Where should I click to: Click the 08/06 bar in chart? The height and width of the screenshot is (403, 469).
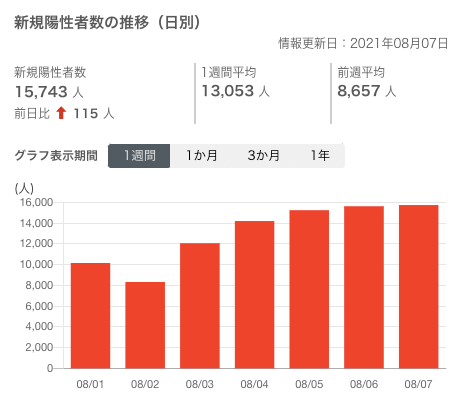pyautogui.click(x=364, y=287)
